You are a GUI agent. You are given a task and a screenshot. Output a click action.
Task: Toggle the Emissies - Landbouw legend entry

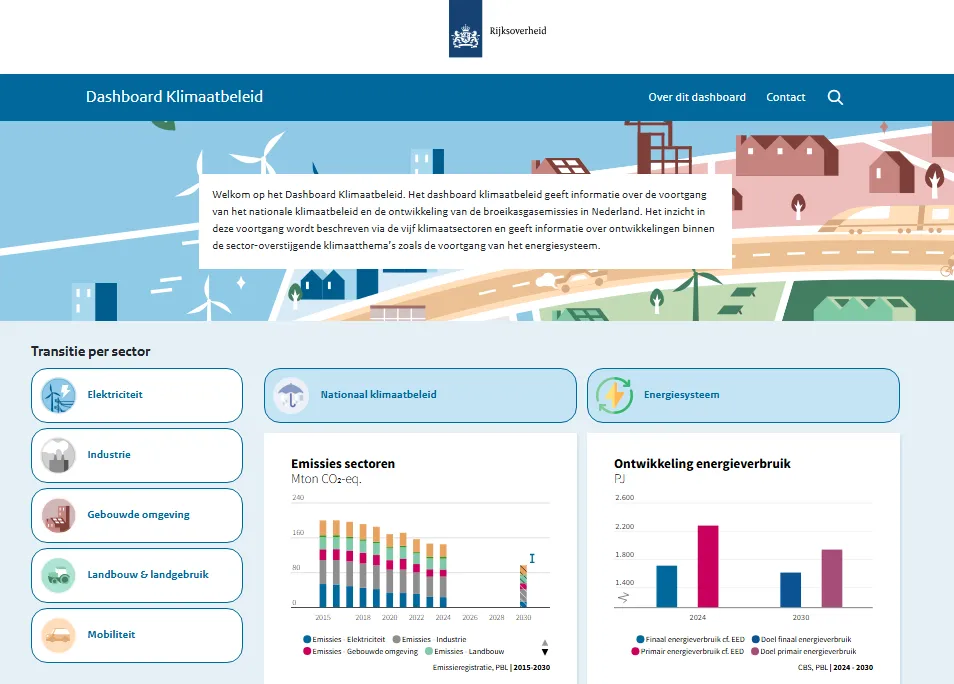(465, 652)
